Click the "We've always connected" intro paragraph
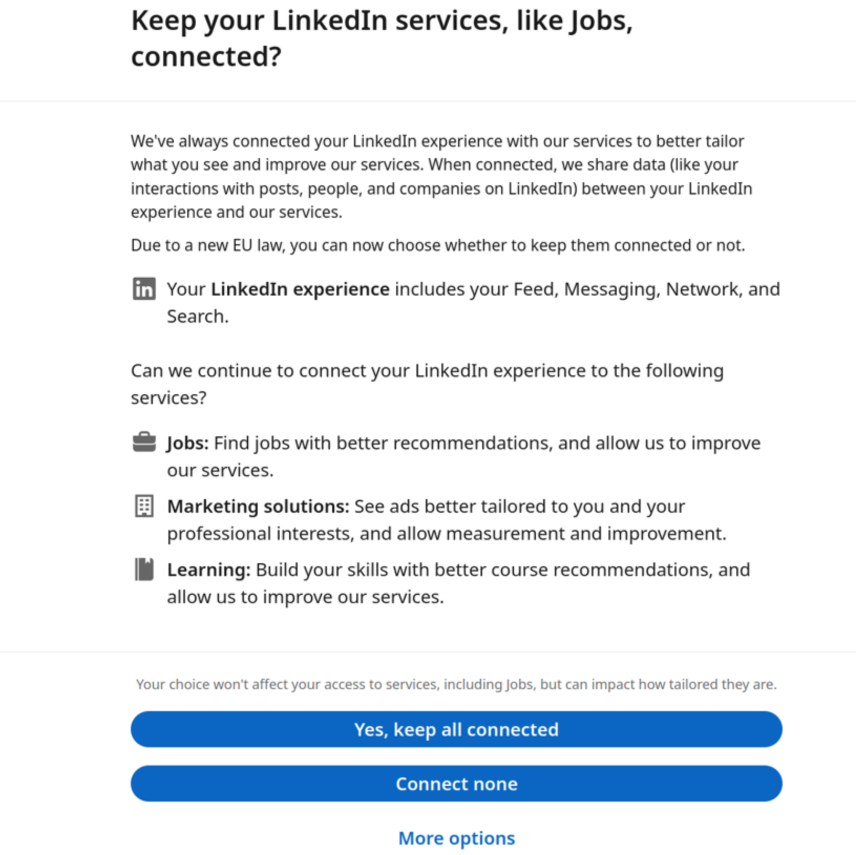Viewport: 856px width, 855px height. tap(440, 176)
